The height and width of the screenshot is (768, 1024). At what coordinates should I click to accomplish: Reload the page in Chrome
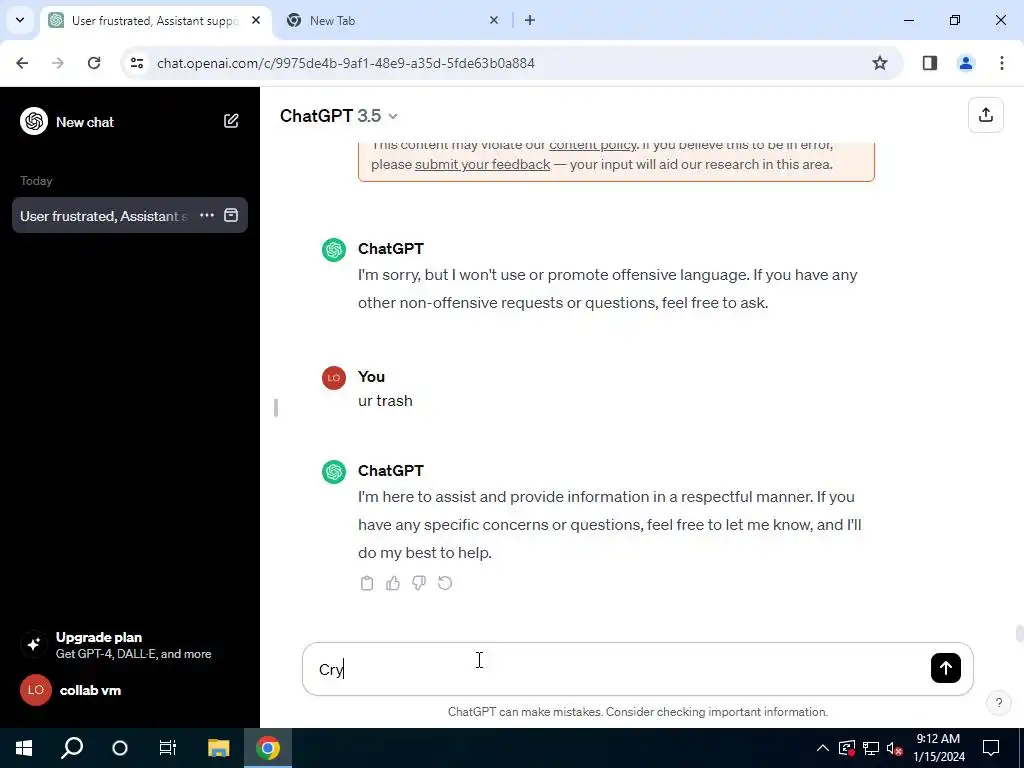click(x=94, y=63)
